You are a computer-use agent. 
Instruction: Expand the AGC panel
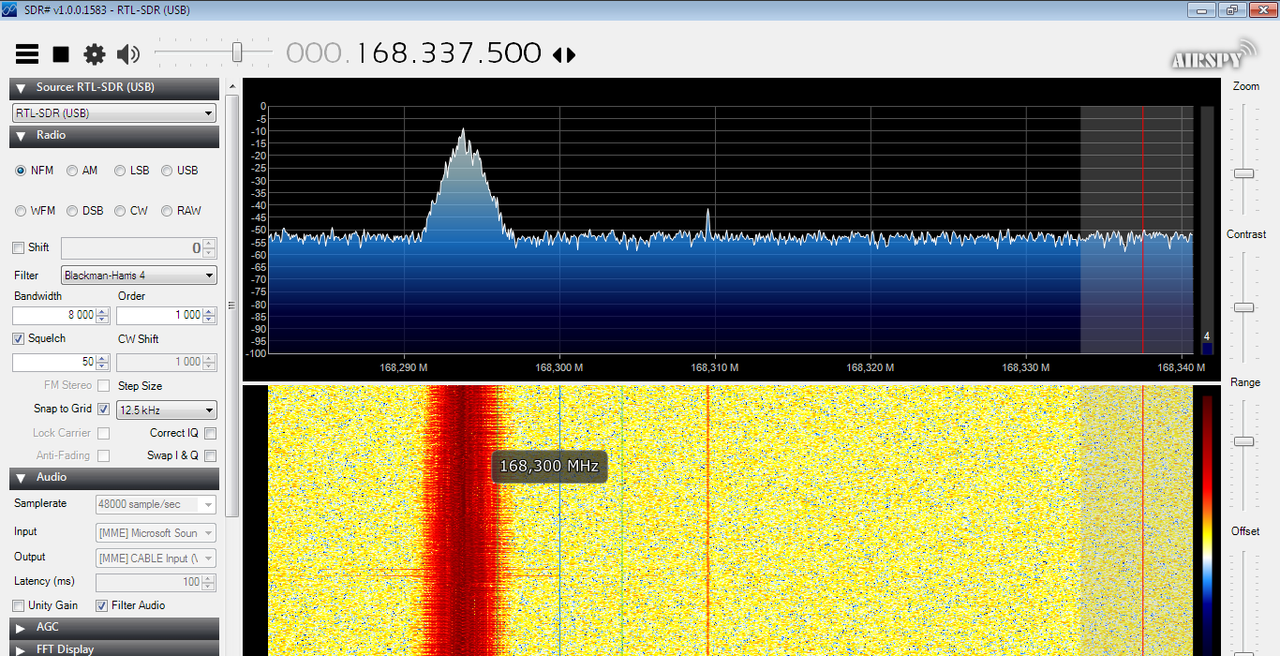(x=114, y=628)
